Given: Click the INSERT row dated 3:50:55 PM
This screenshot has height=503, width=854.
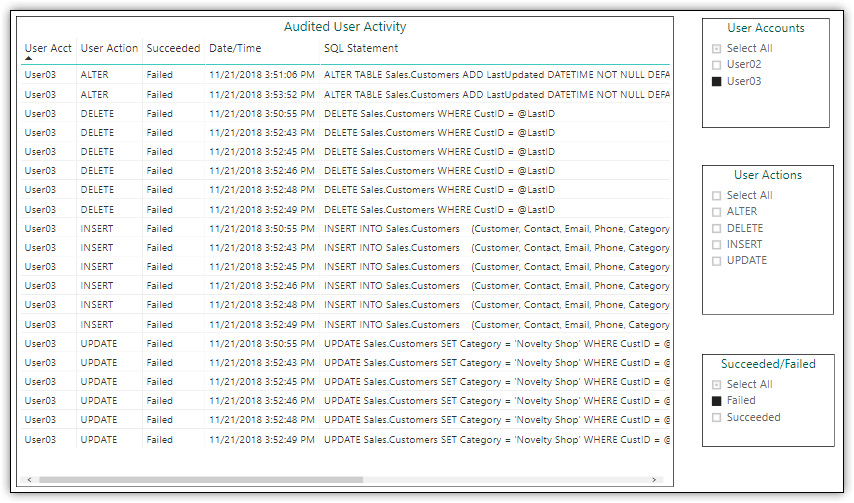Looking at the screenshot, I should (x=345, y=229).
